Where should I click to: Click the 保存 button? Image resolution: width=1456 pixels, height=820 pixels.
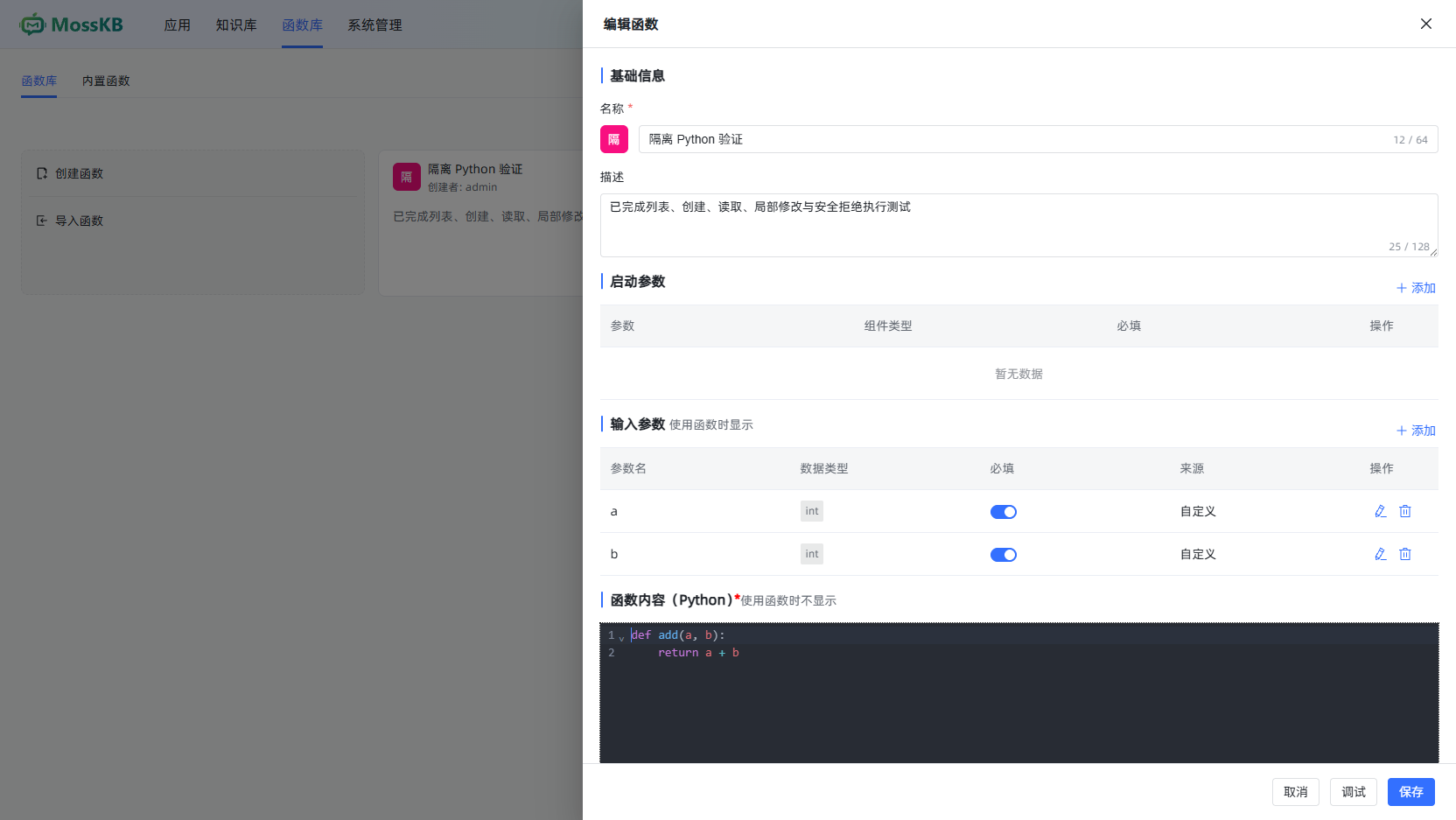pos(1411,792)
